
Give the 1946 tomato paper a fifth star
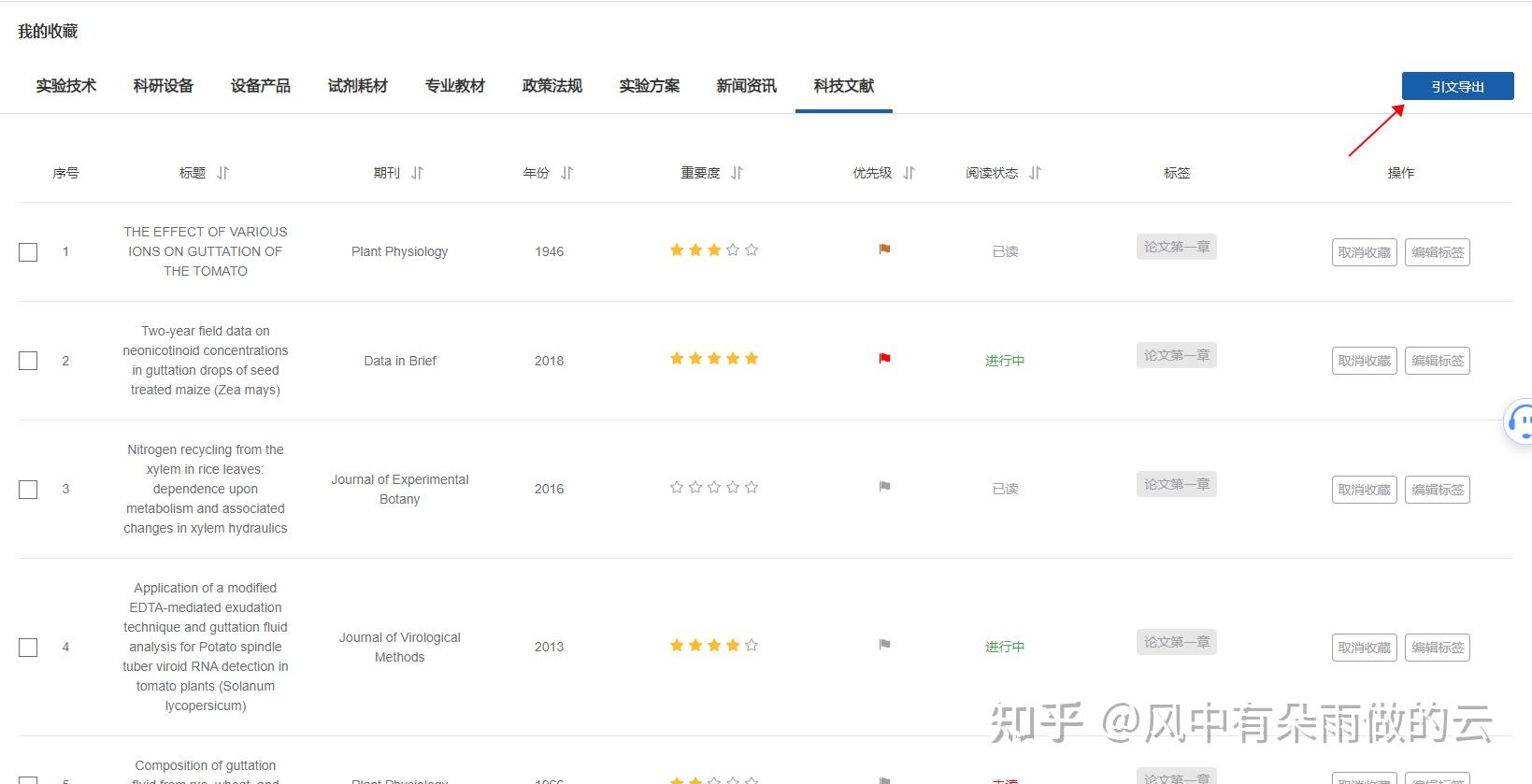point(752,249)
